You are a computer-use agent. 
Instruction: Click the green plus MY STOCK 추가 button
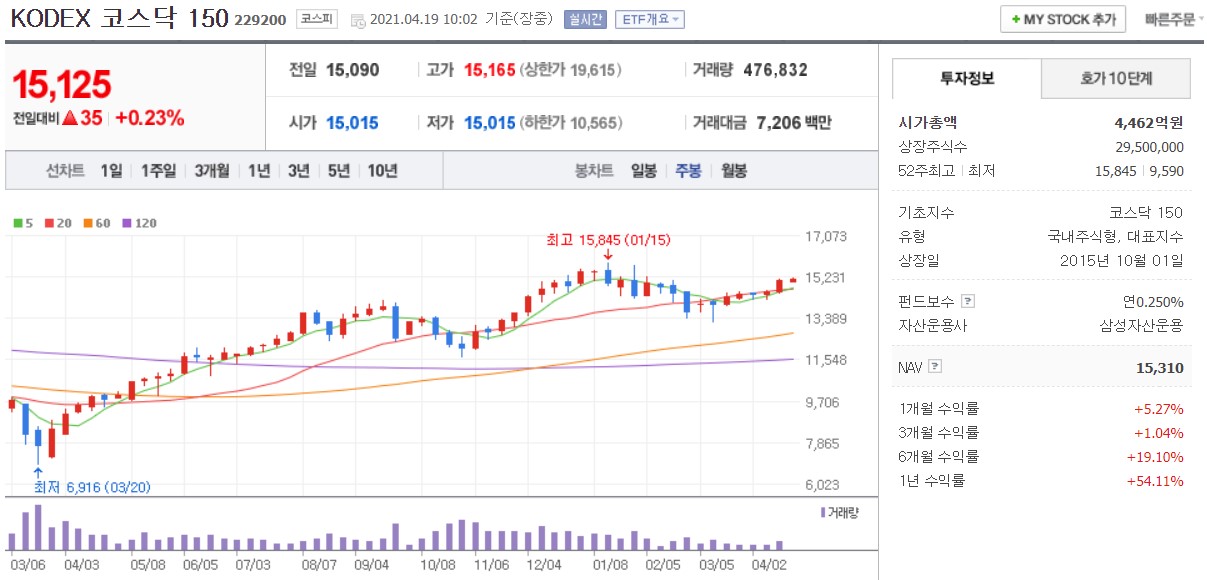pos(1063,19)
